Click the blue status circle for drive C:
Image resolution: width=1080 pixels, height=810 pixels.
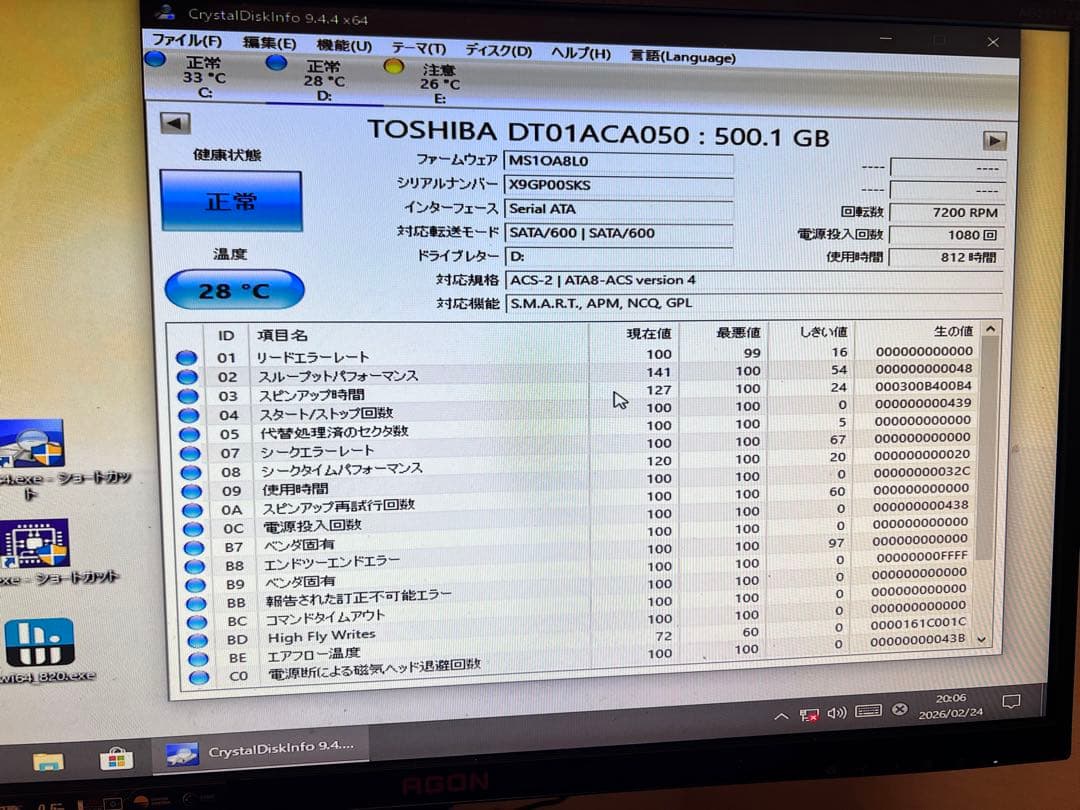click(x=156, y=59)
